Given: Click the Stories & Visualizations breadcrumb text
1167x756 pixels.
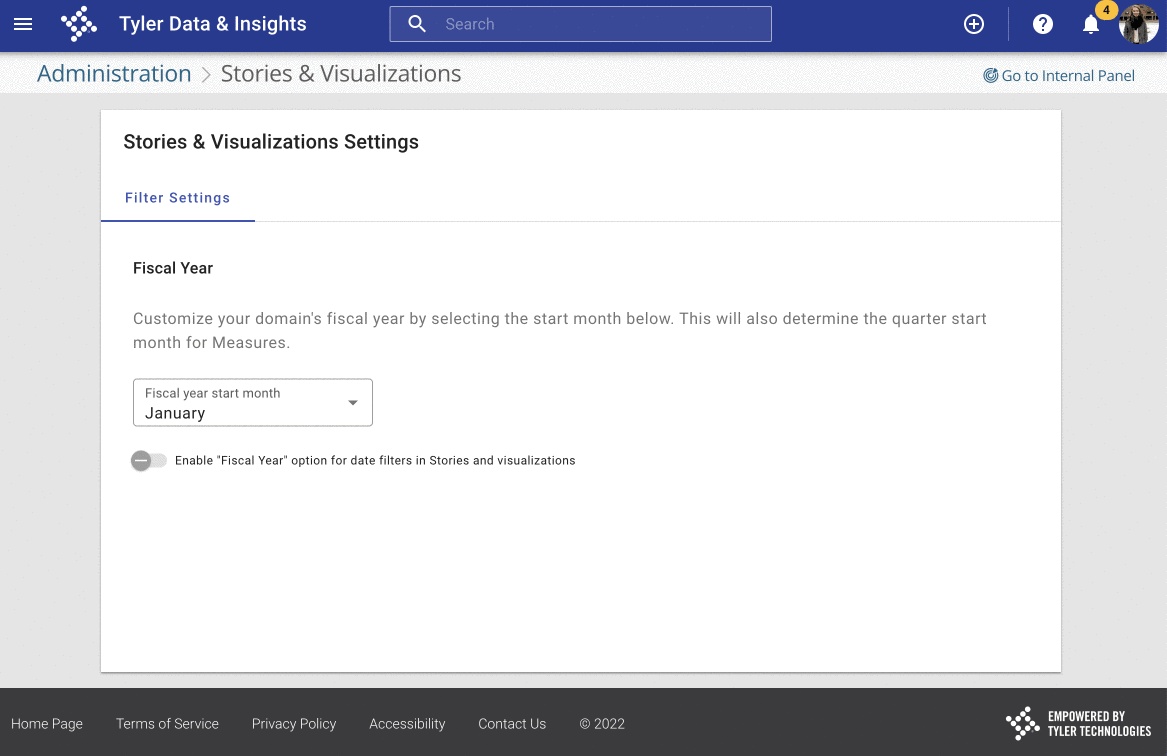Looking at the screenshot, I should click(341, 74).
